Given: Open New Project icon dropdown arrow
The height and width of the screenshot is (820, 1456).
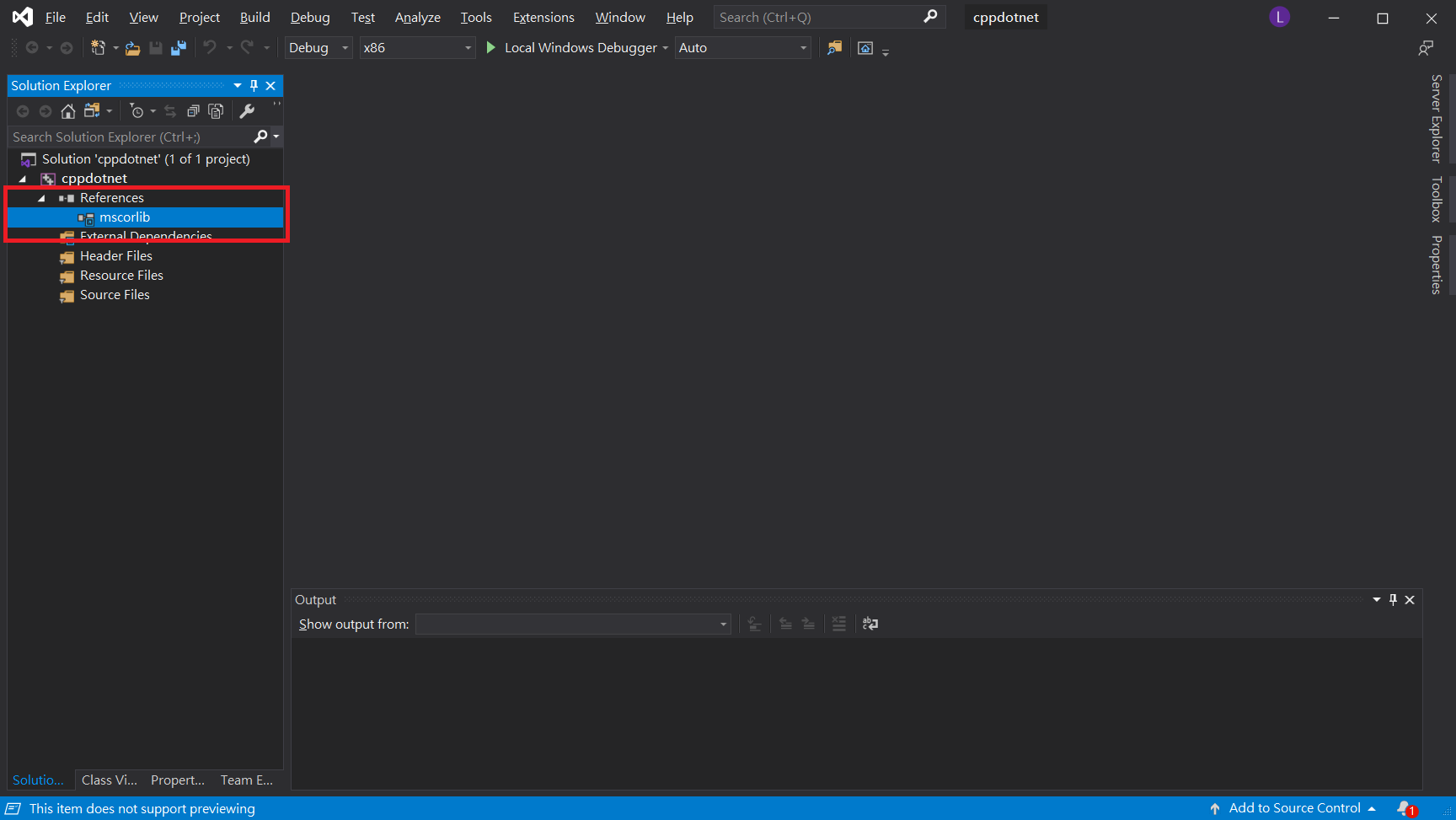Looking at the screenshot, I should click(x=115, y=48).
